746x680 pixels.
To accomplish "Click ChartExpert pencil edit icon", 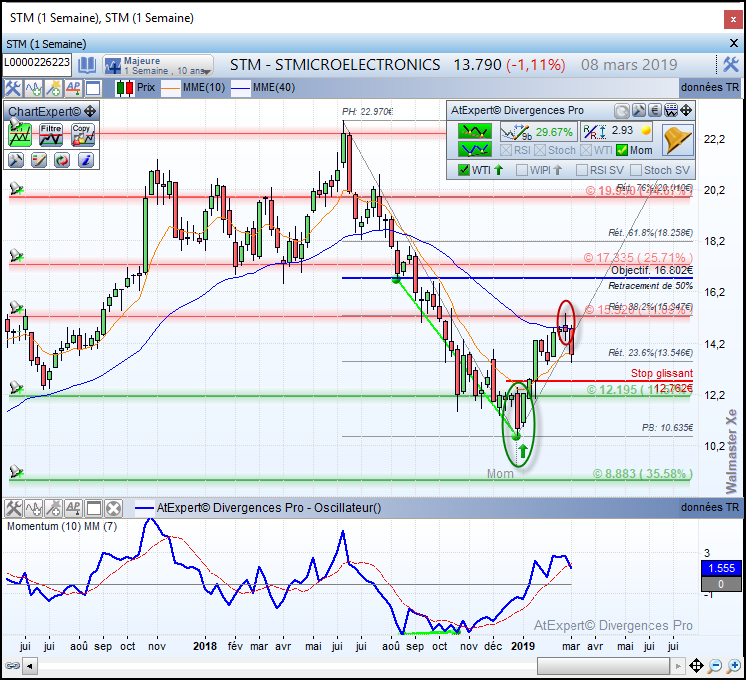I will tap(39, 160).
